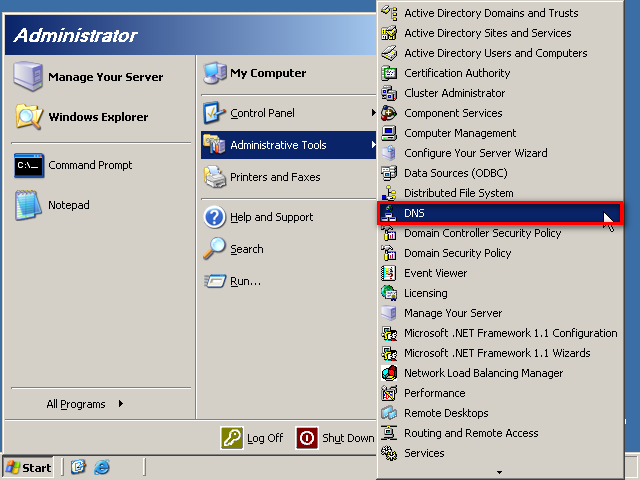The height and width of the screenshot is (480, 640).
Task: Click the Active Directory Users and Computers icon
Action: 389,53
